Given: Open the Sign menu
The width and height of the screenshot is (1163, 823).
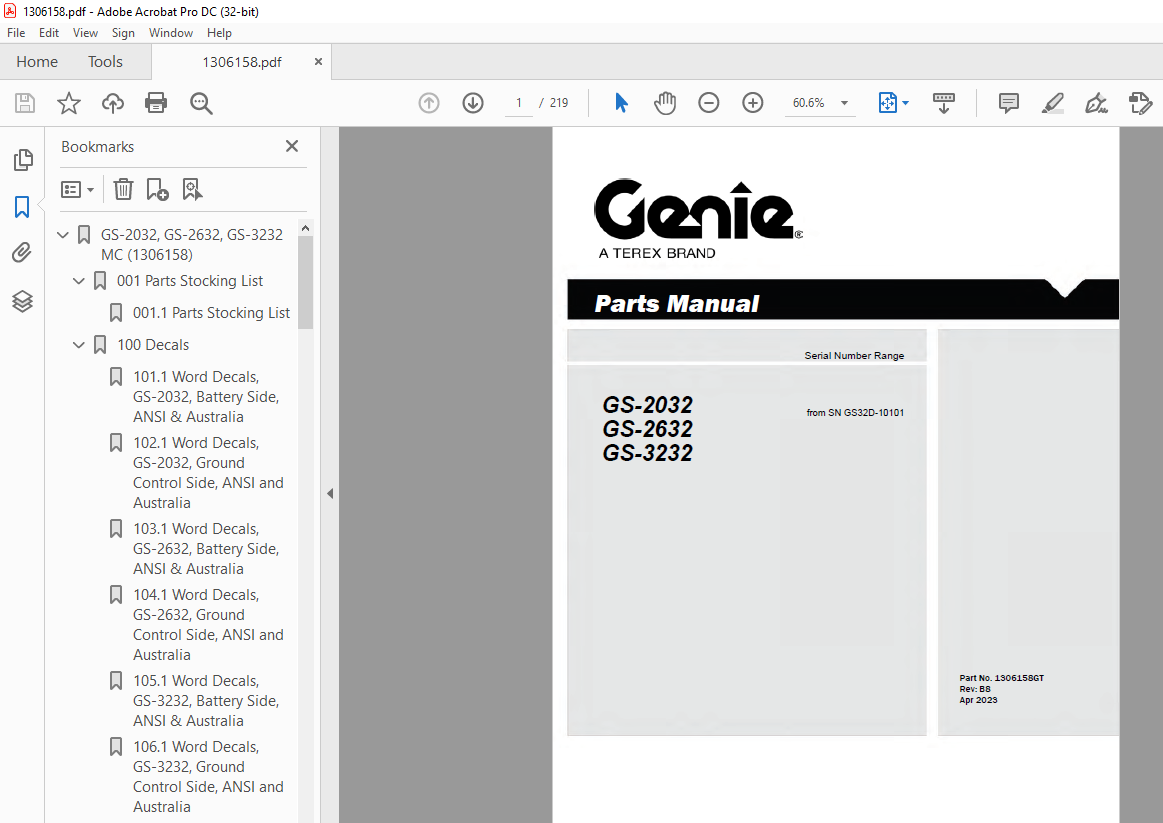Looking at the screenshot, I should coord(123,33).
